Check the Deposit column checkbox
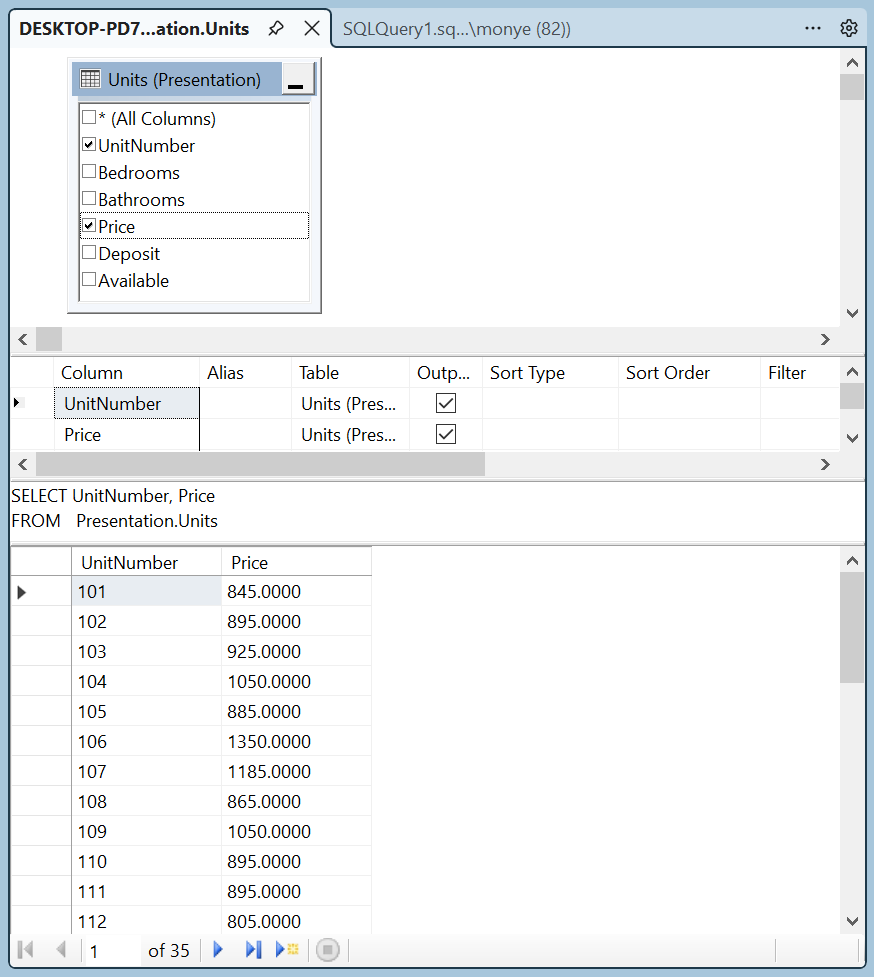Viewport: 874px width, 977px height. (89, 252)
